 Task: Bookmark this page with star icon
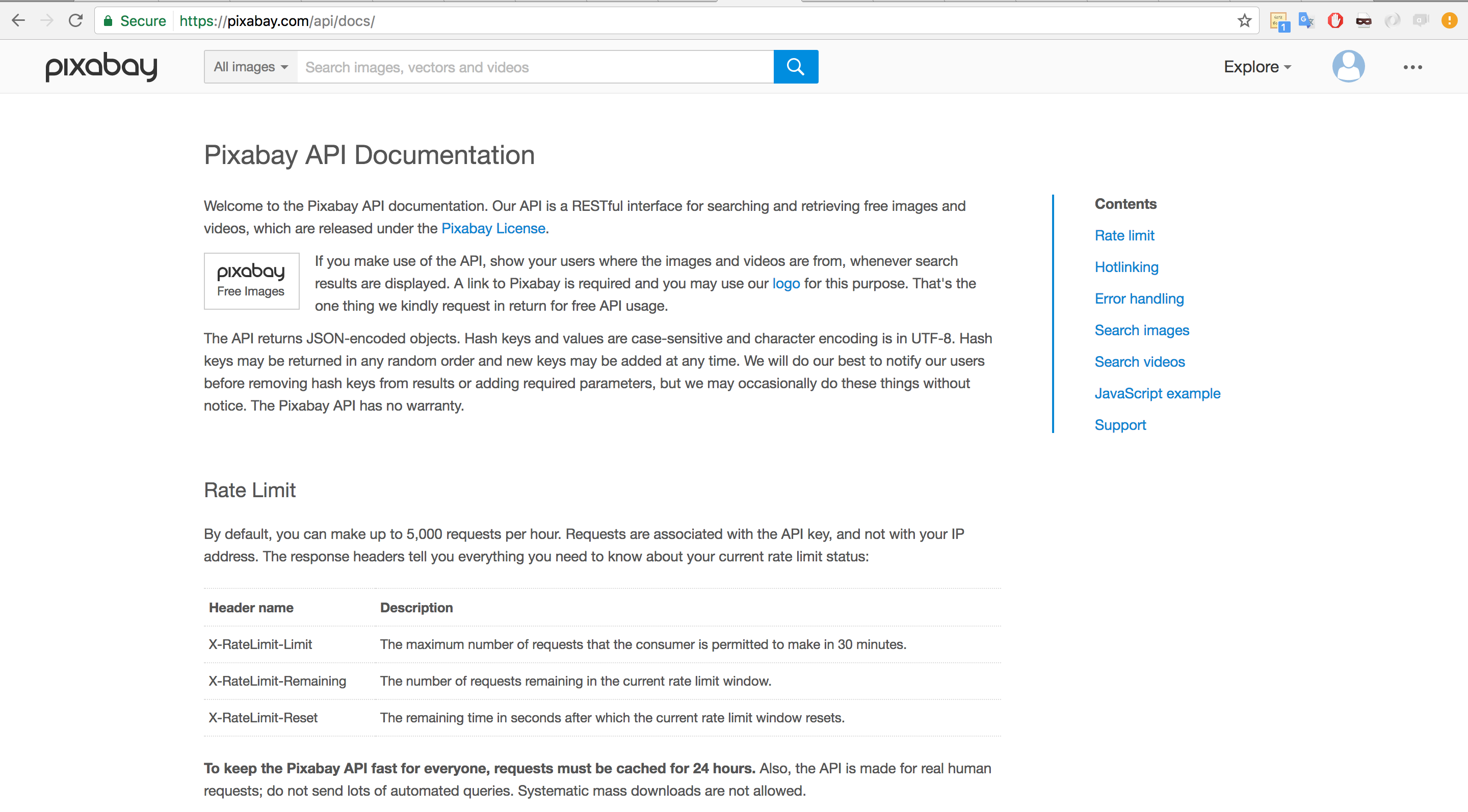click(x=1244, y=21)
